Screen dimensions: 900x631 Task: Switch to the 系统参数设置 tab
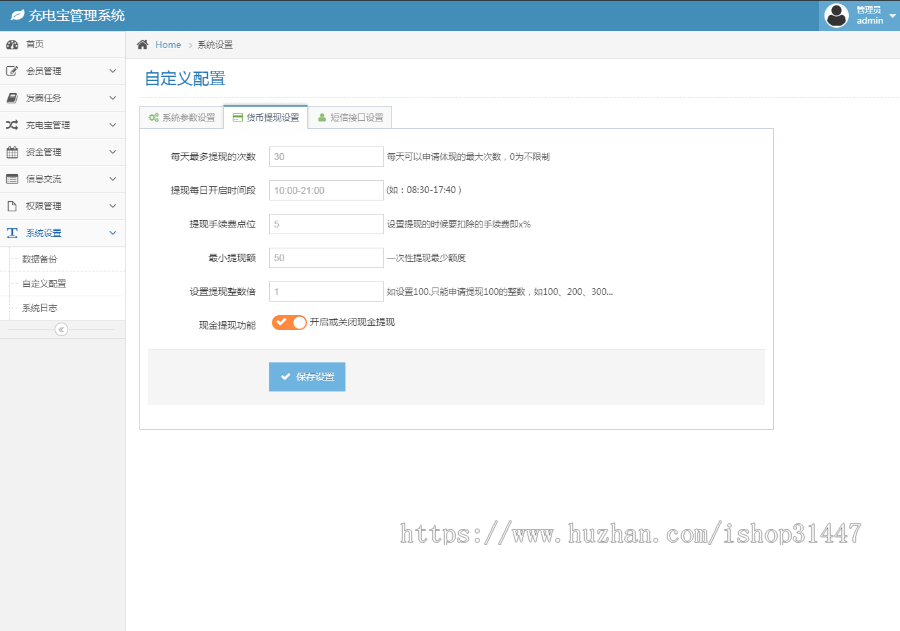[181, 117]
